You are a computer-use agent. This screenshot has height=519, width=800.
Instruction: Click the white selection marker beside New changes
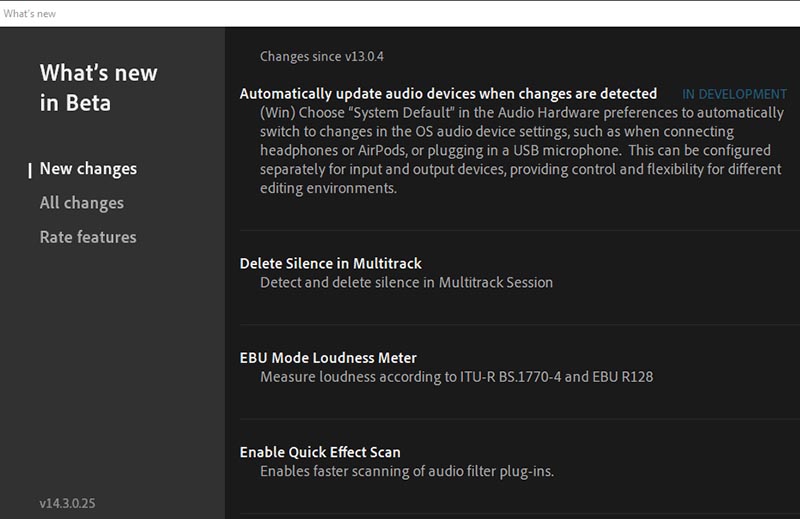(31, 169)
